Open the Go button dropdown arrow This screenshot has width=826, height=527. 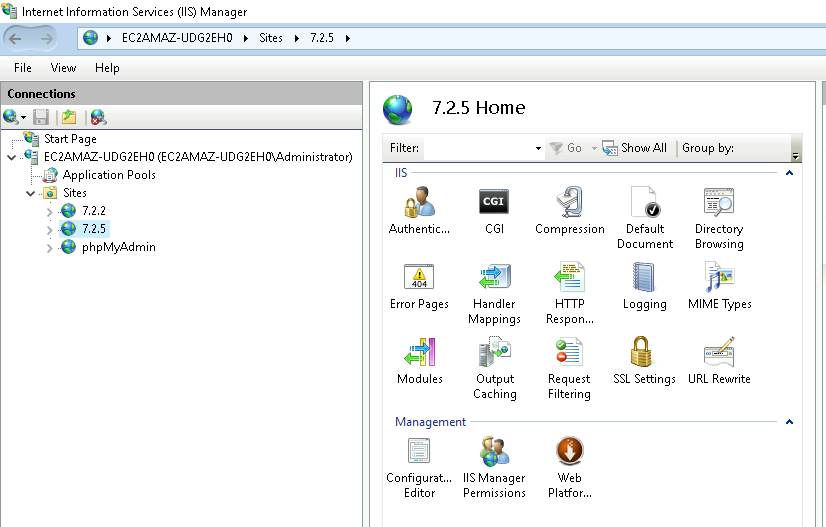tap(594, 148)
